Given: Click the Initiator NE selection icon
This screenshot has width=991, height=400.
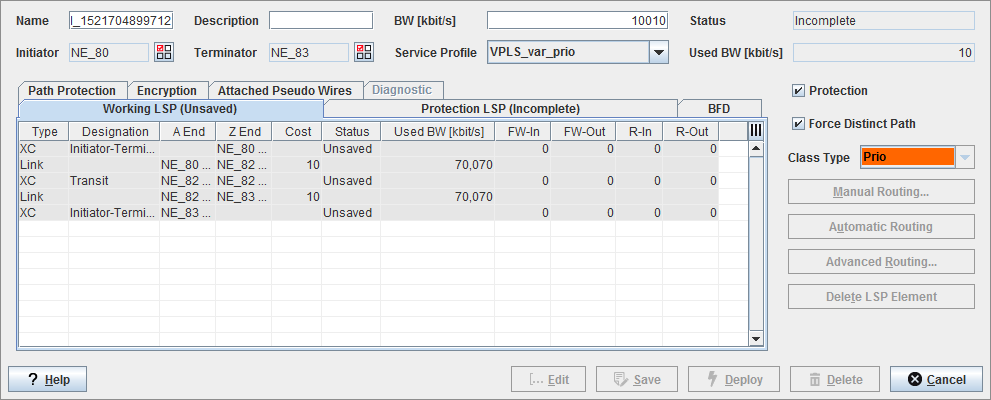Looking at the screenshot, I should coord(165,52).
